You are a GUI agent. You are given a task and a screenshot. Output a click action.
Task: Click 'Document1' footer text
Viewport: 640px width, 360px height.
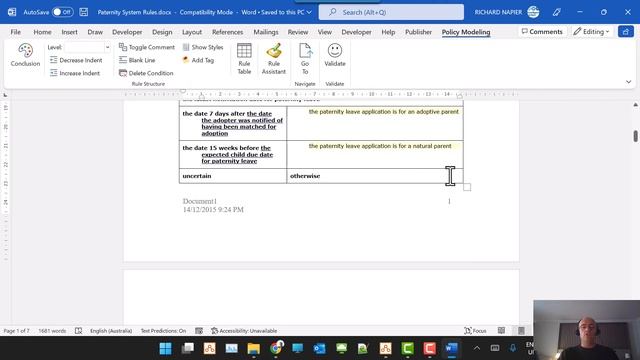200,201
